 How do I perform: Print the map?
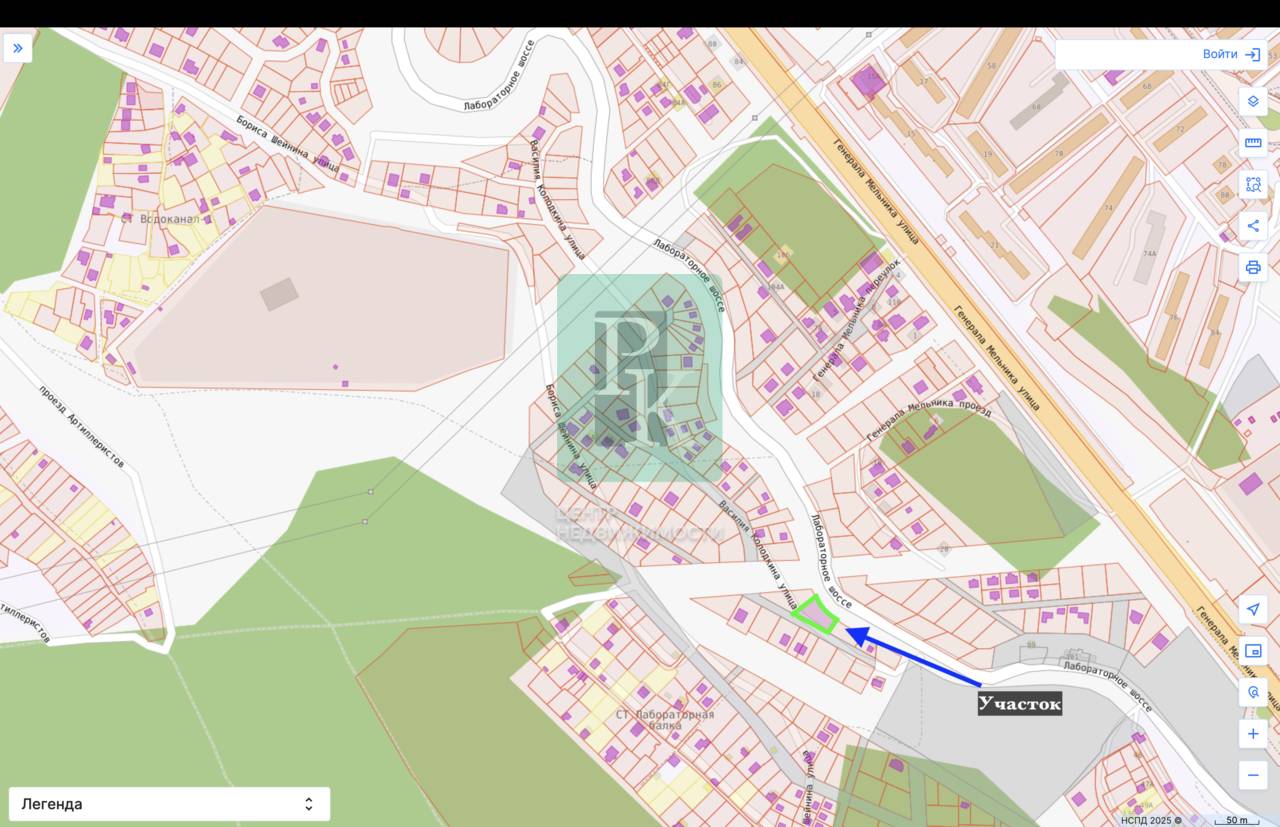(1253, 267)
